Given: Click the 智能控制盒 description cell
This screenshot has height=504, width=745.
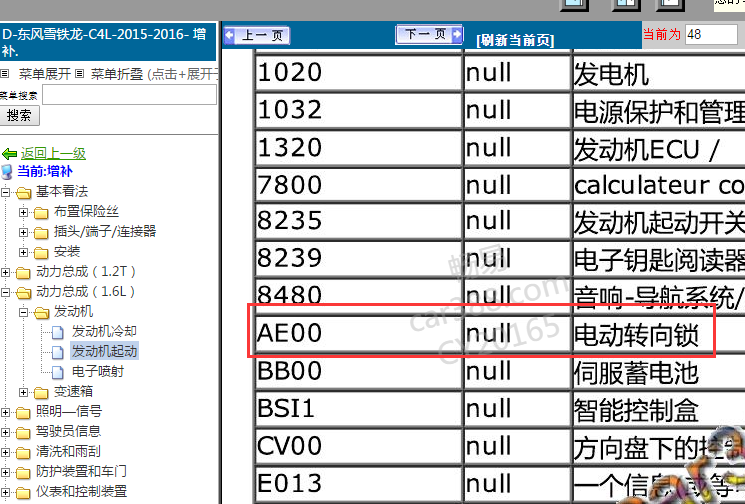Looking at the screenshot, I should pos(659,409).
